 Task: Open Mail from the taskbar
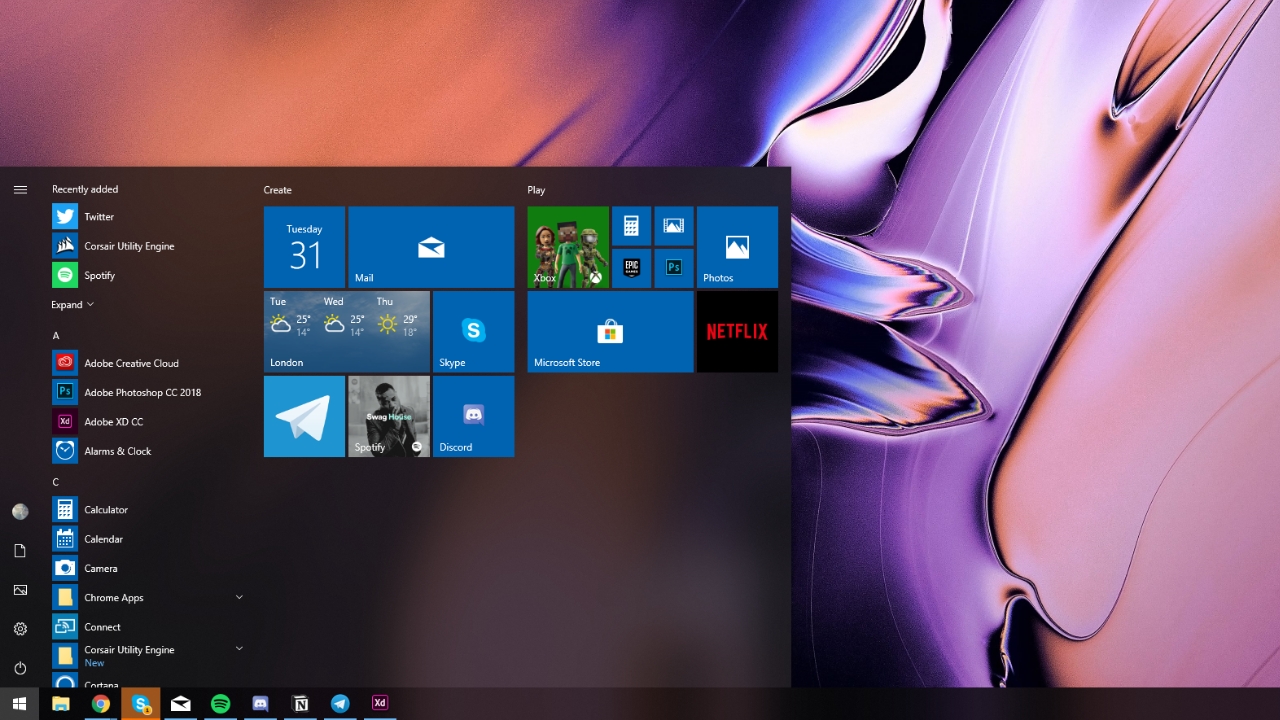pyautogui.click(x=181, y=704)
